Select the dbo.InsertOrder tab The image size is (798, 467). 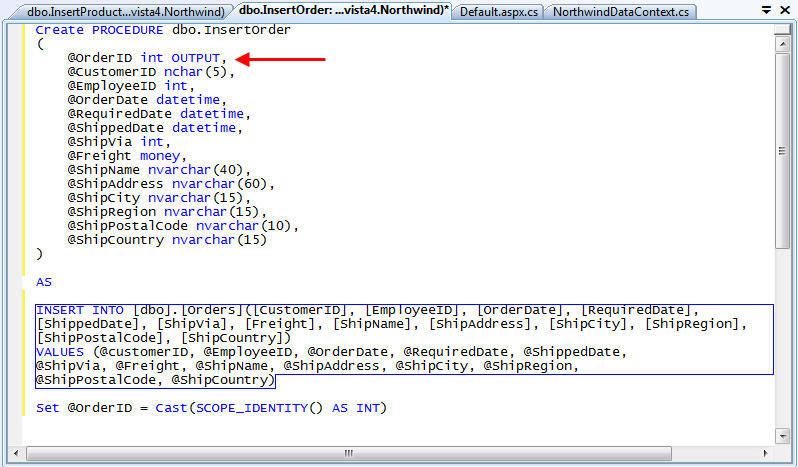(344, 11)
